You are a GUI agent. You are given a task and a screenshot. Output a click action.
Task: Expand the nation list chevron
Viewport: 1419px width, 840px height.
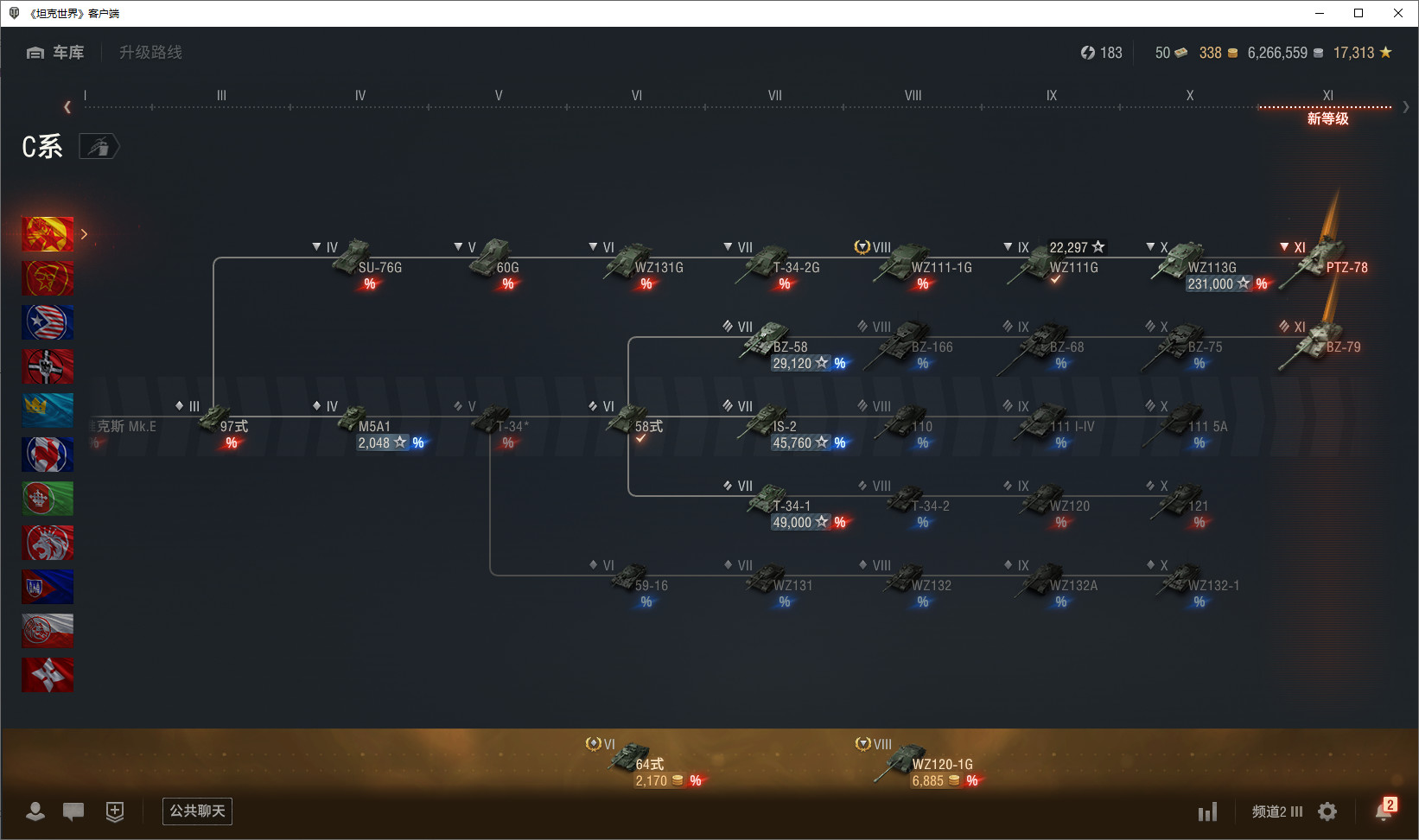tap(84, 234)
